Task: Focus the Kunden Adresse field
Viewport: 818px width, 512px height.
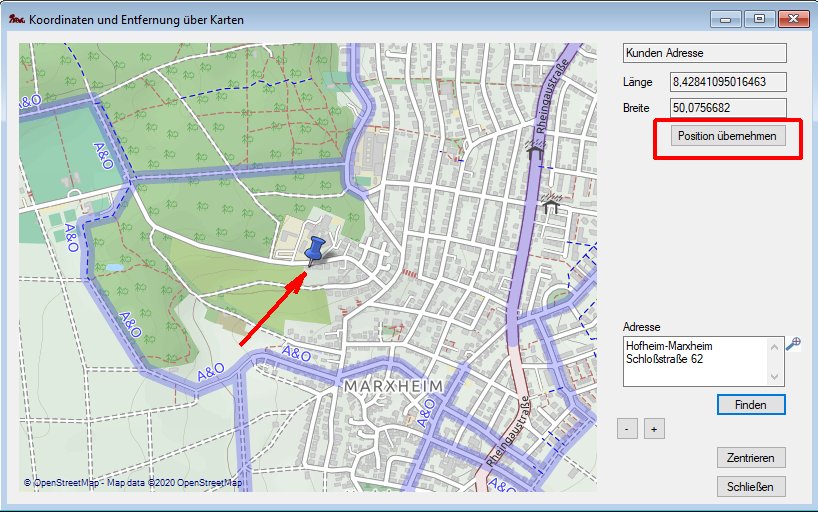Action: pos(704,54)
